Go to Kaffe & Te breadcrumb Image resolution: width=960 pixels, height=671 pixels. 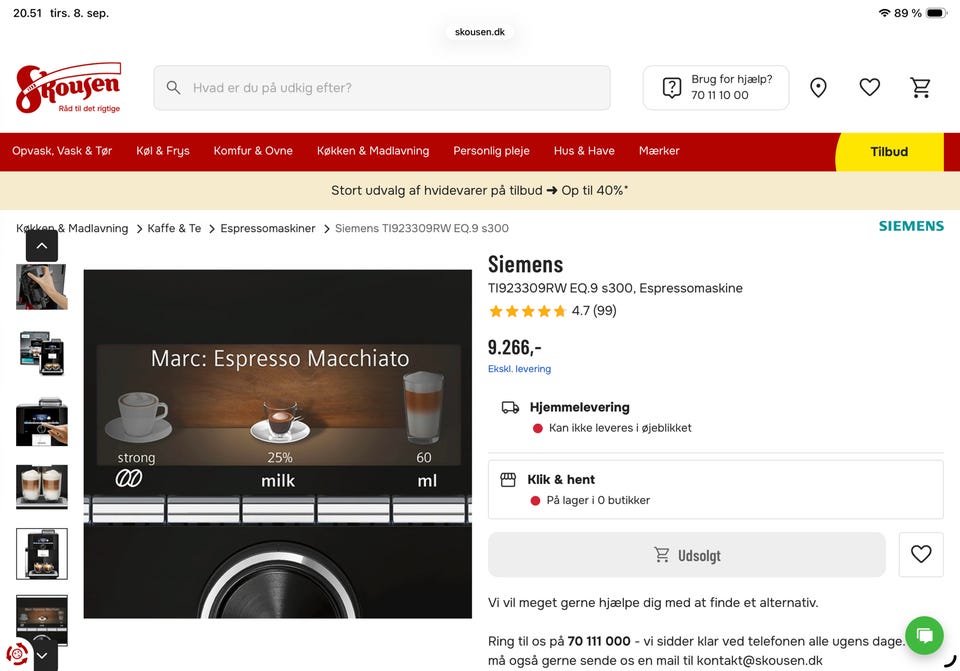coord(174,228)
